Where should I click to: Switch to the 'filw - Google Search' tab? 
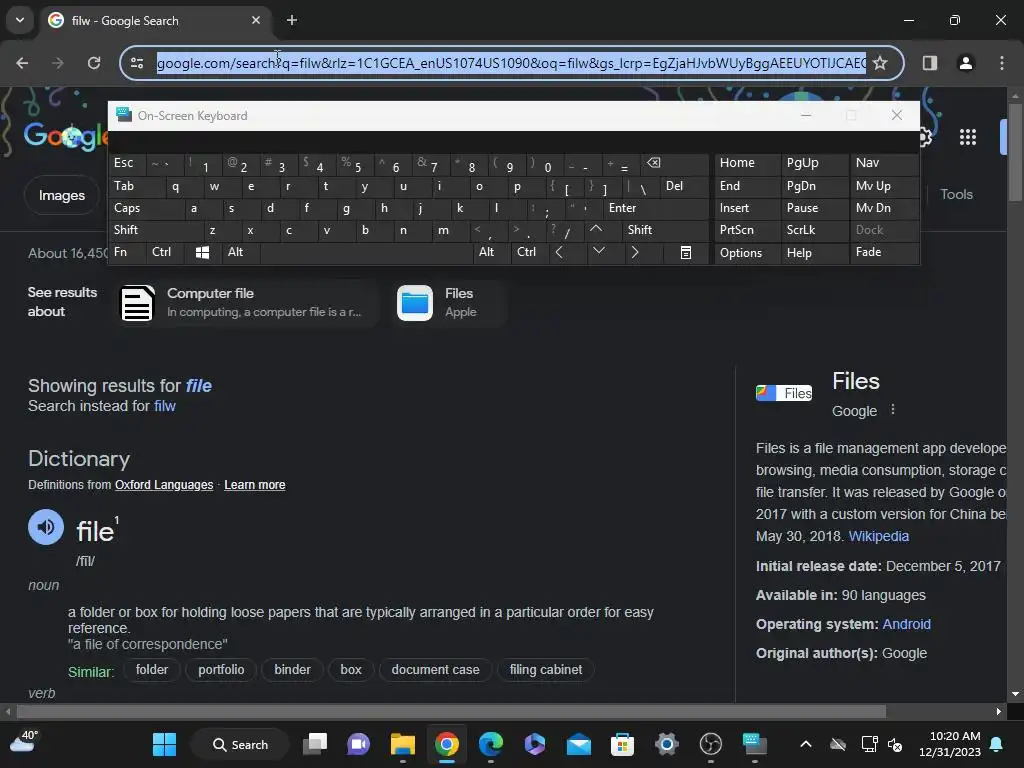click(155, 20)
